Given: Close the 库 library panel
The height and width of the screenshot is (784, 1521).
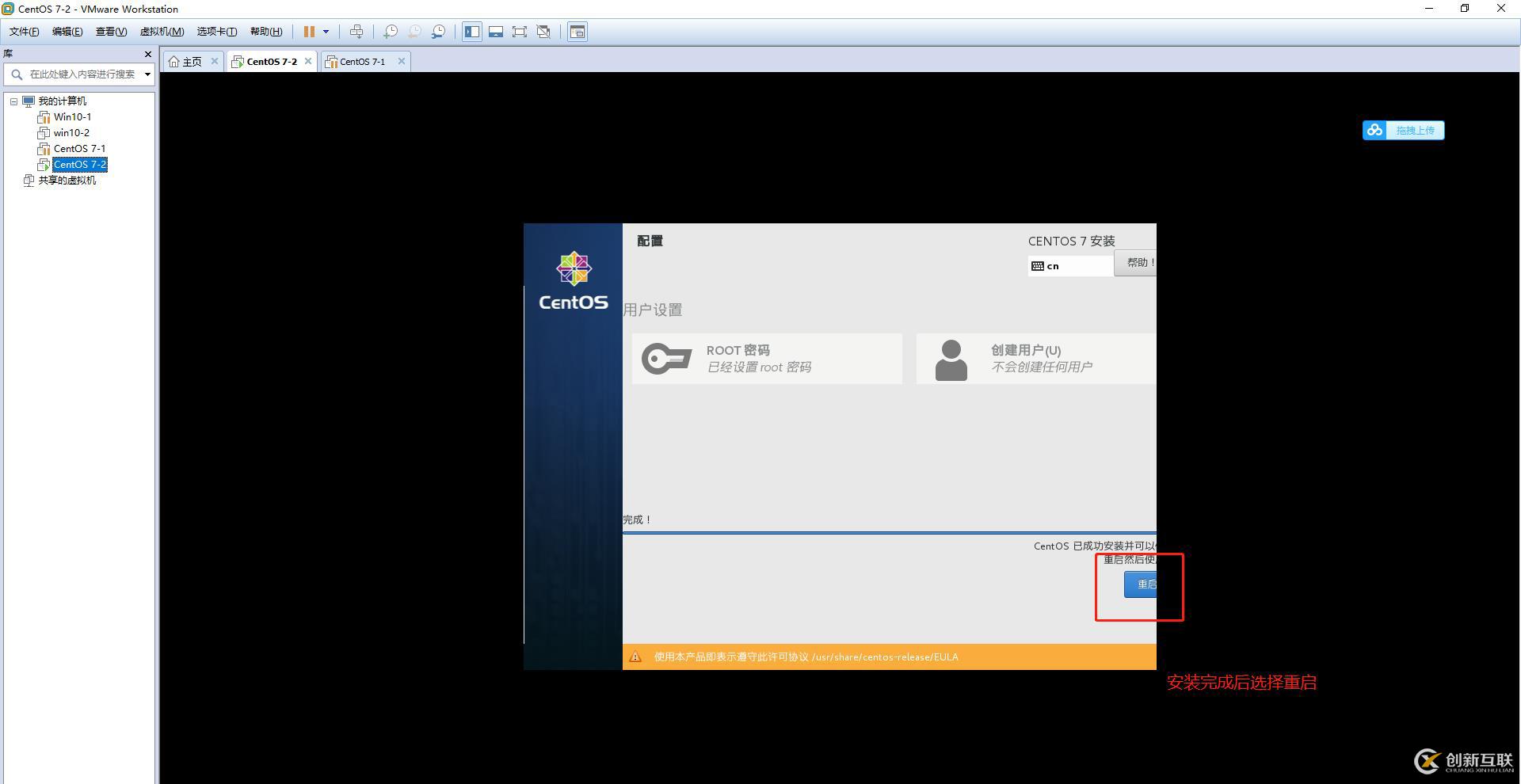Looking at the screenshot, I should [147, 54].
